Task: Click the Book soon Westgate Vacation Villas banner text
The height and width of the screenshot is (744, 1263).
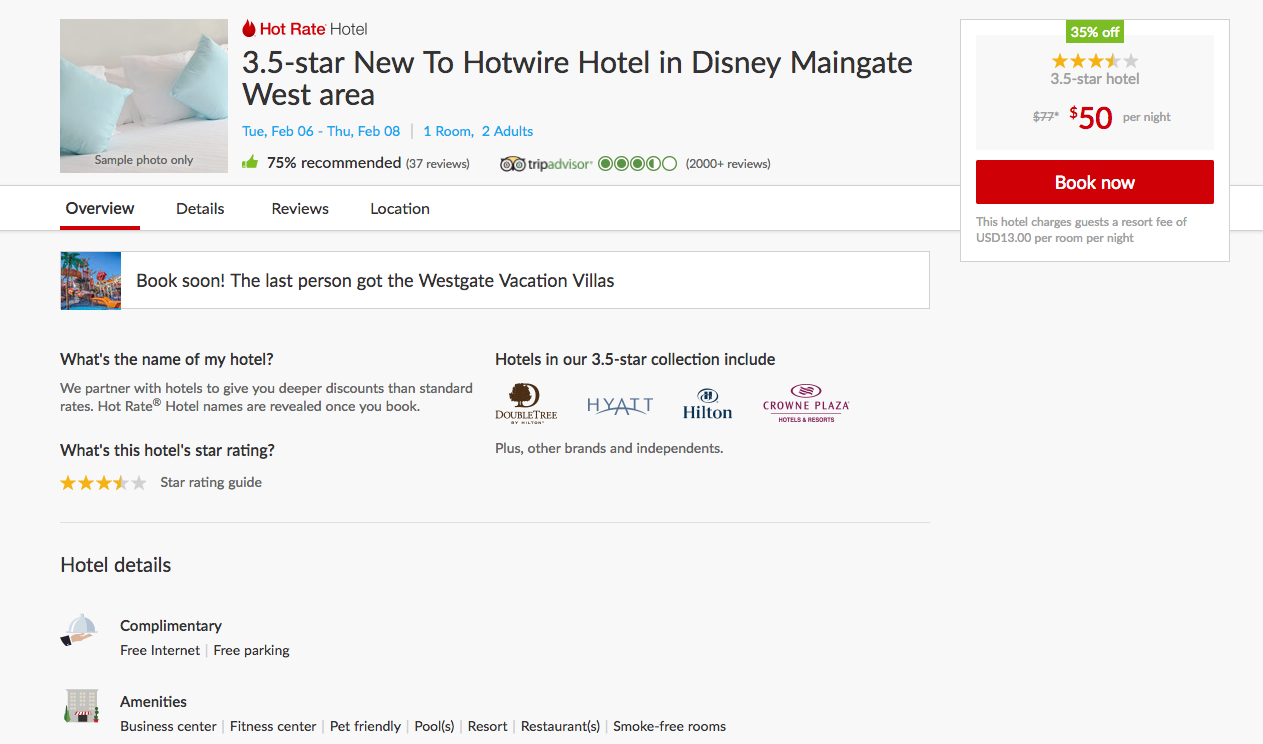Action: click(x=375, y=281)
